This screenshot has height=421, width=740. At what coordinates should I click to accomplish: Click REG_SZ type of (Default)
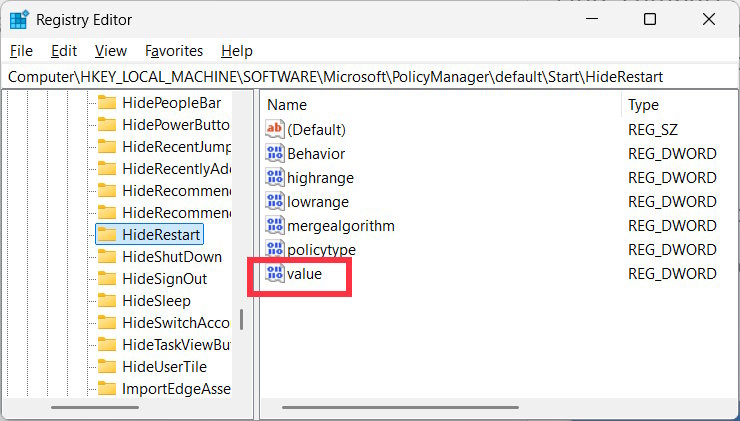click(653, 130)
